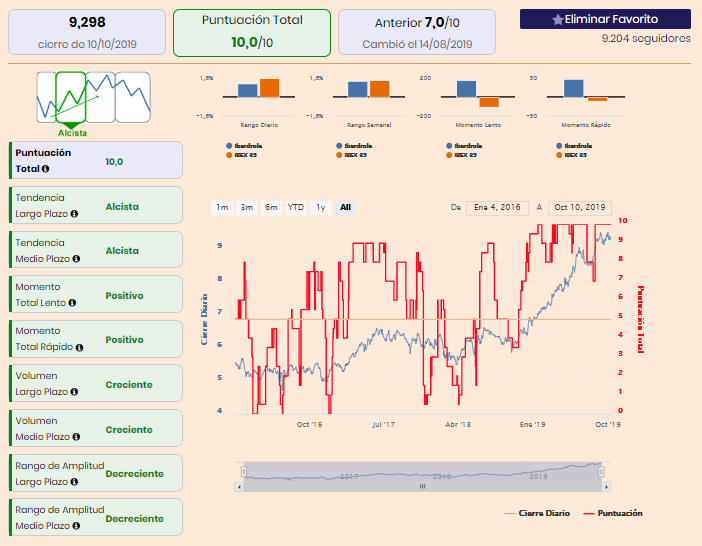This screenshot has height=546, width=702.
Task: Select the YTD range button
Action: (296, 208)
